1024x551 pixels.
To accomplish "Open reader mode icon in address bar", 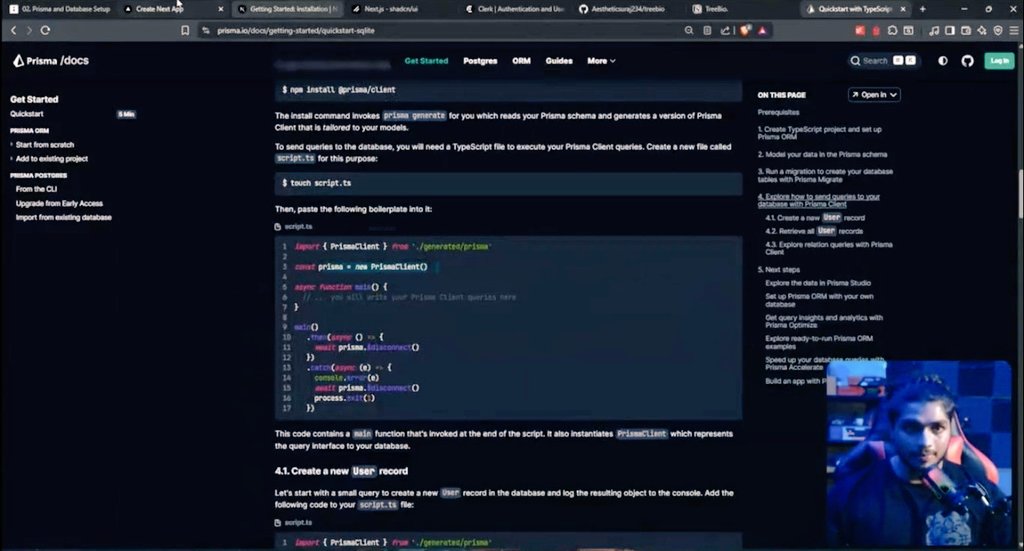I will 707,31.
